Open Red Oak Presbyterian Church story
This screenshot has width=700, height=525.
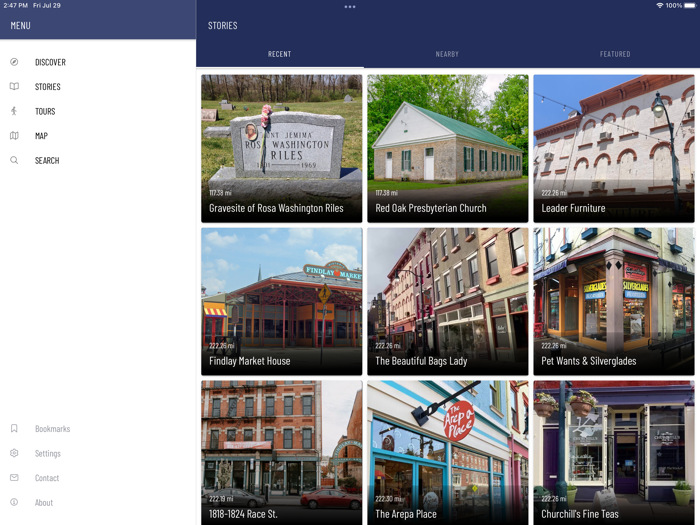tap(448, 148)
